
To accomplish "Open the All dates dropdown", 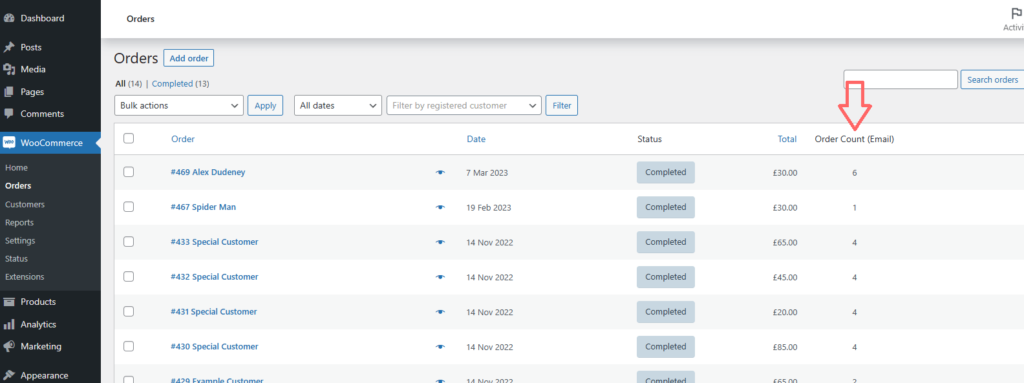I will point(338,105).
